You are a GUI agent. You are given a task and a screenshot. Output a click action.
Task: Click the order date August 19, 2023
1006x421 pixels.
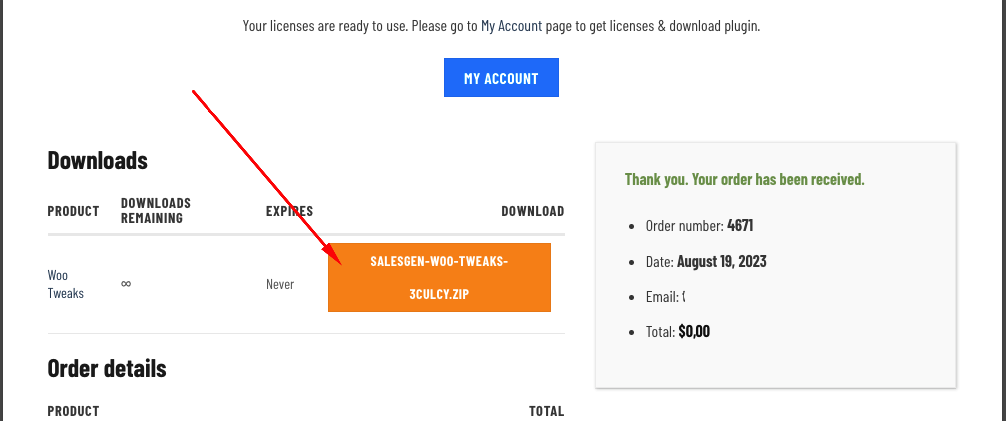pos(721,262)
